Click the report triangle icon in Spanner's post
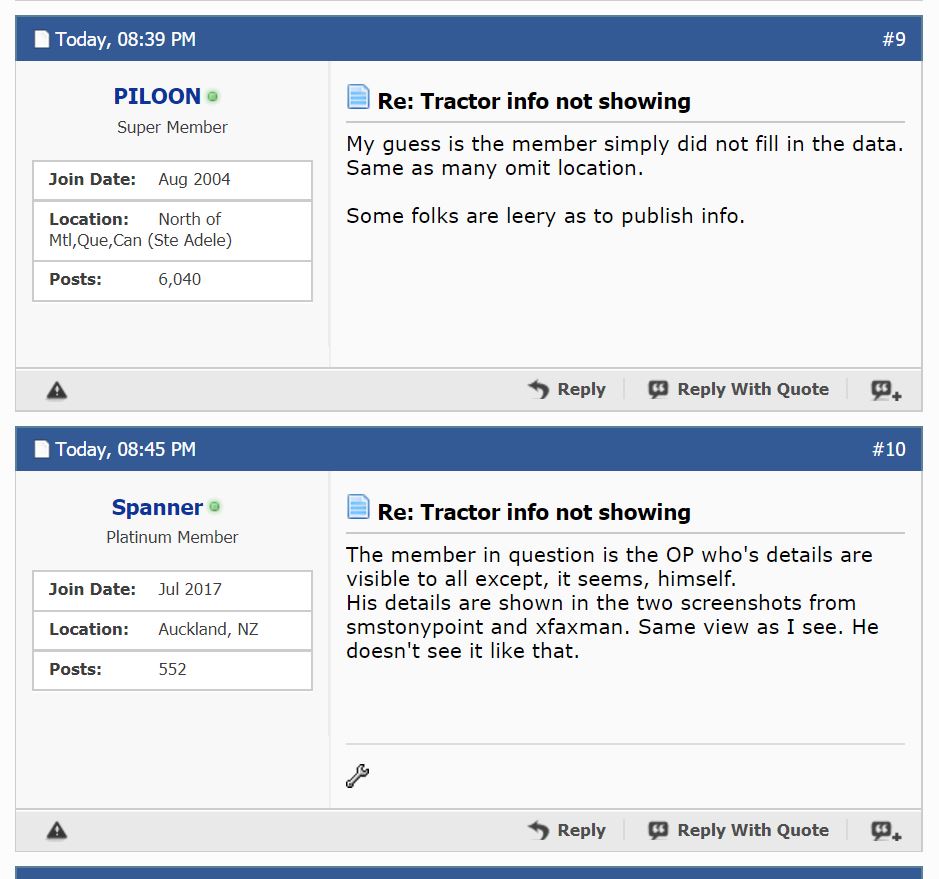The width and height of the screenshot is (939, 879). click(x=57, y=830)
